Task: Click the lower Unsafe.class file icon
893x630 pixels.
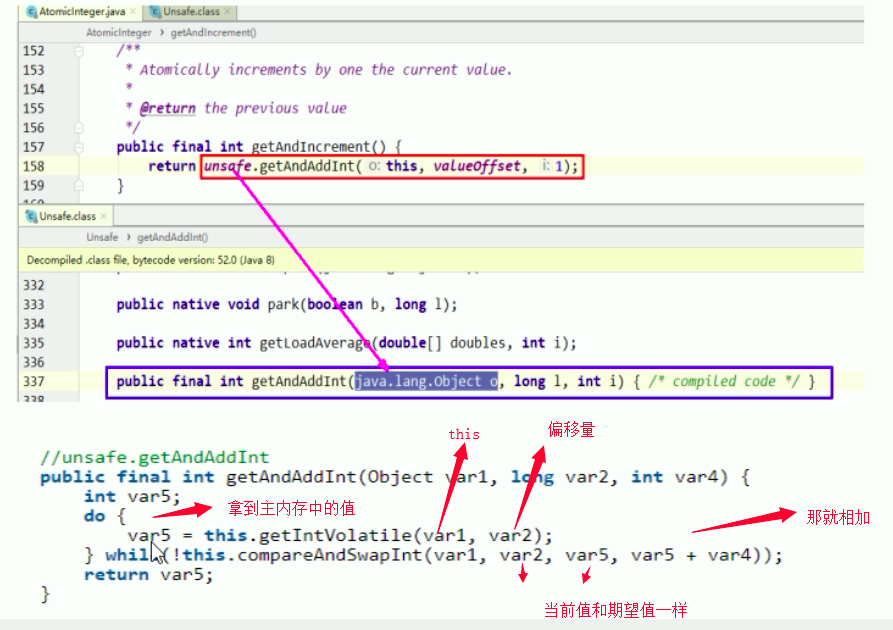Action: point(33,216)
